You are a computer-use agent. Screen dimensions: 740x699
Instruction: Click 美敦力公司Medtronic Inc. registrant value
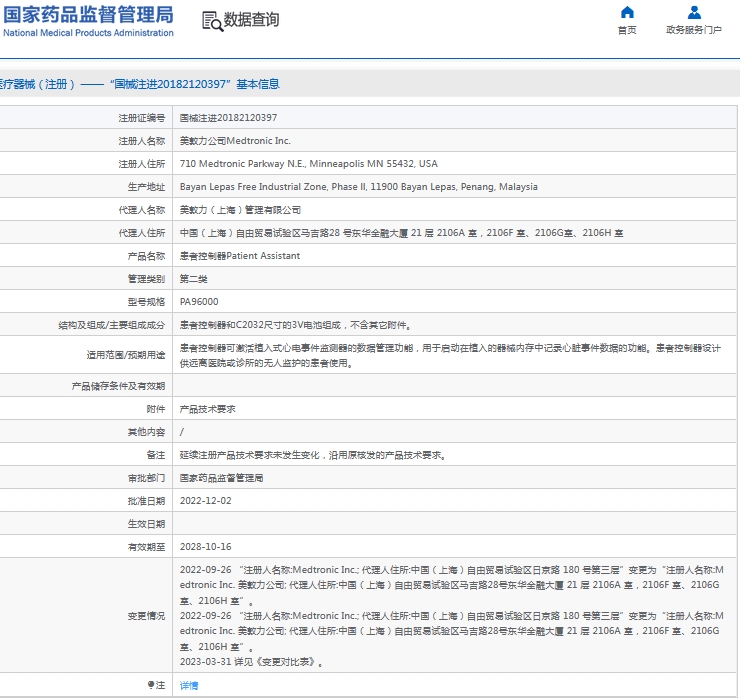point(235,141)
